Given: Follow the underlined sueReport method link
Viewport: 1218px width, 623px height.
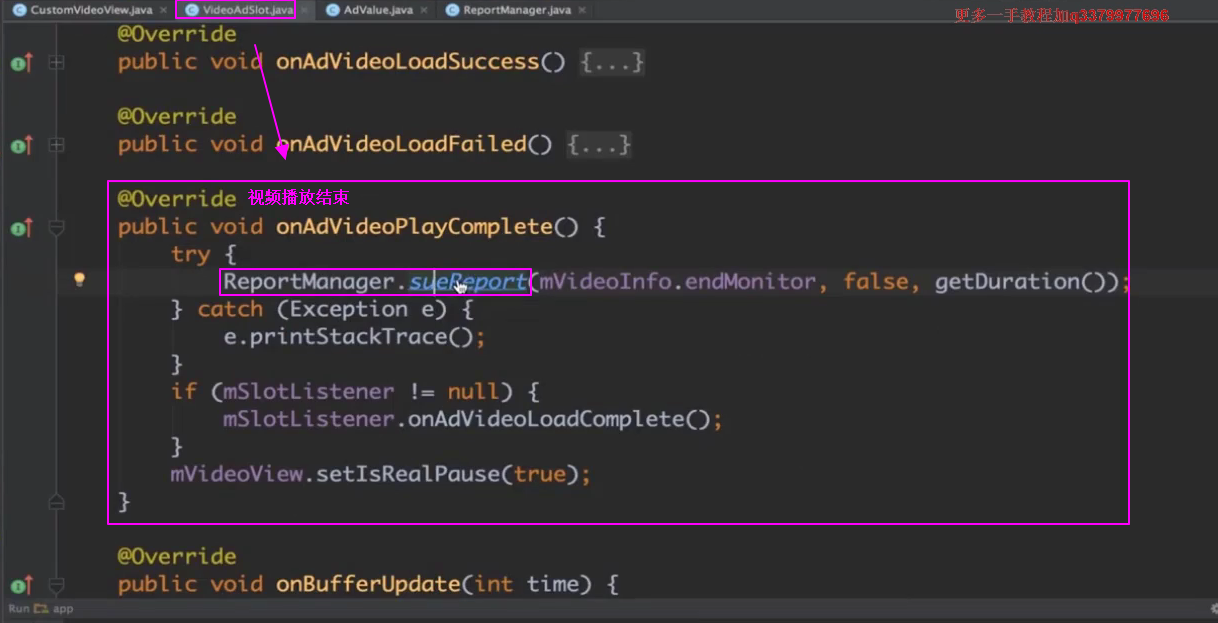Looking at the screenshot, I should click(468, 282).
